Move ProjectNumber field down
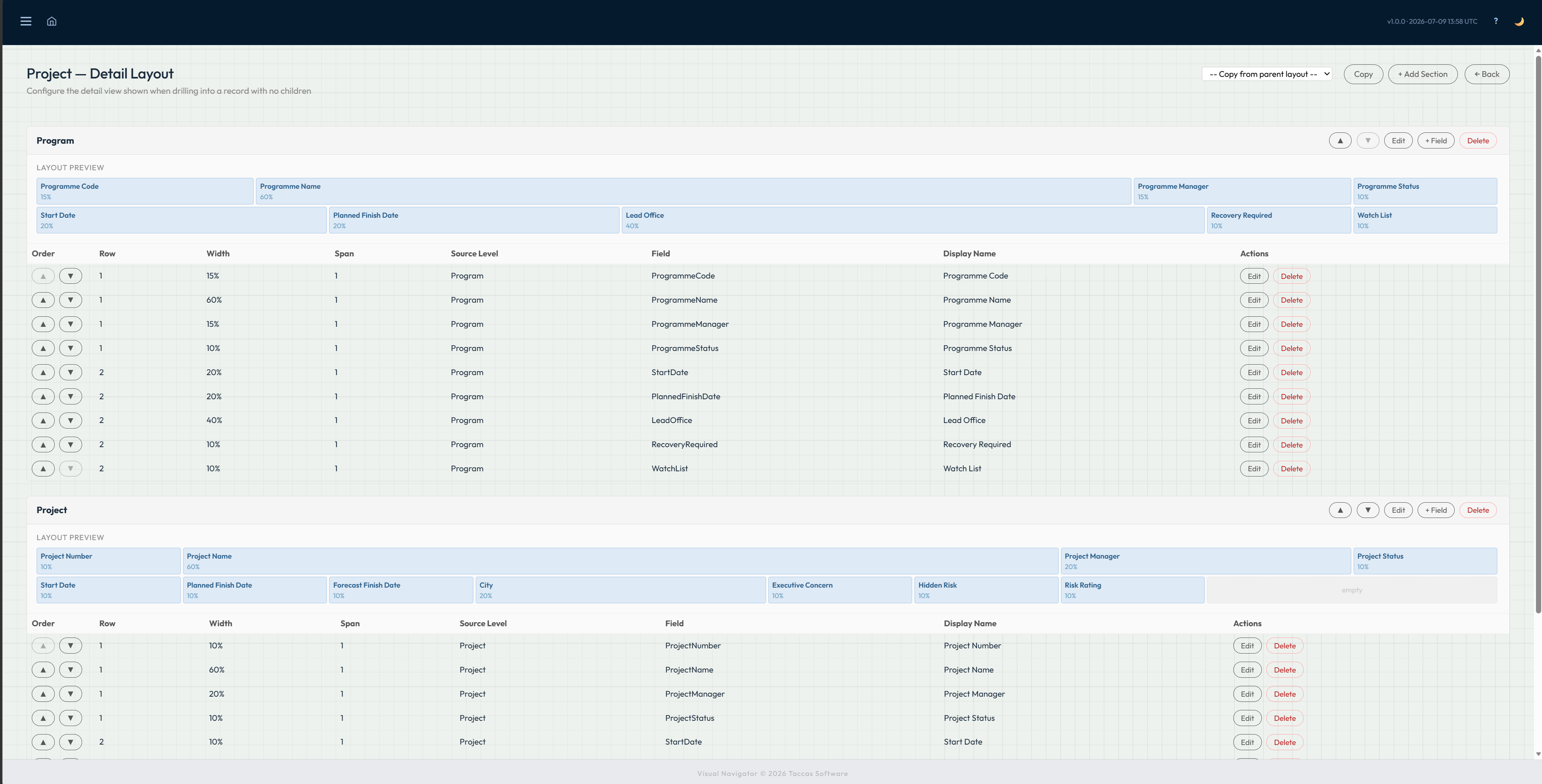The height and width of the screenshot is (784, 1542). 70,646
